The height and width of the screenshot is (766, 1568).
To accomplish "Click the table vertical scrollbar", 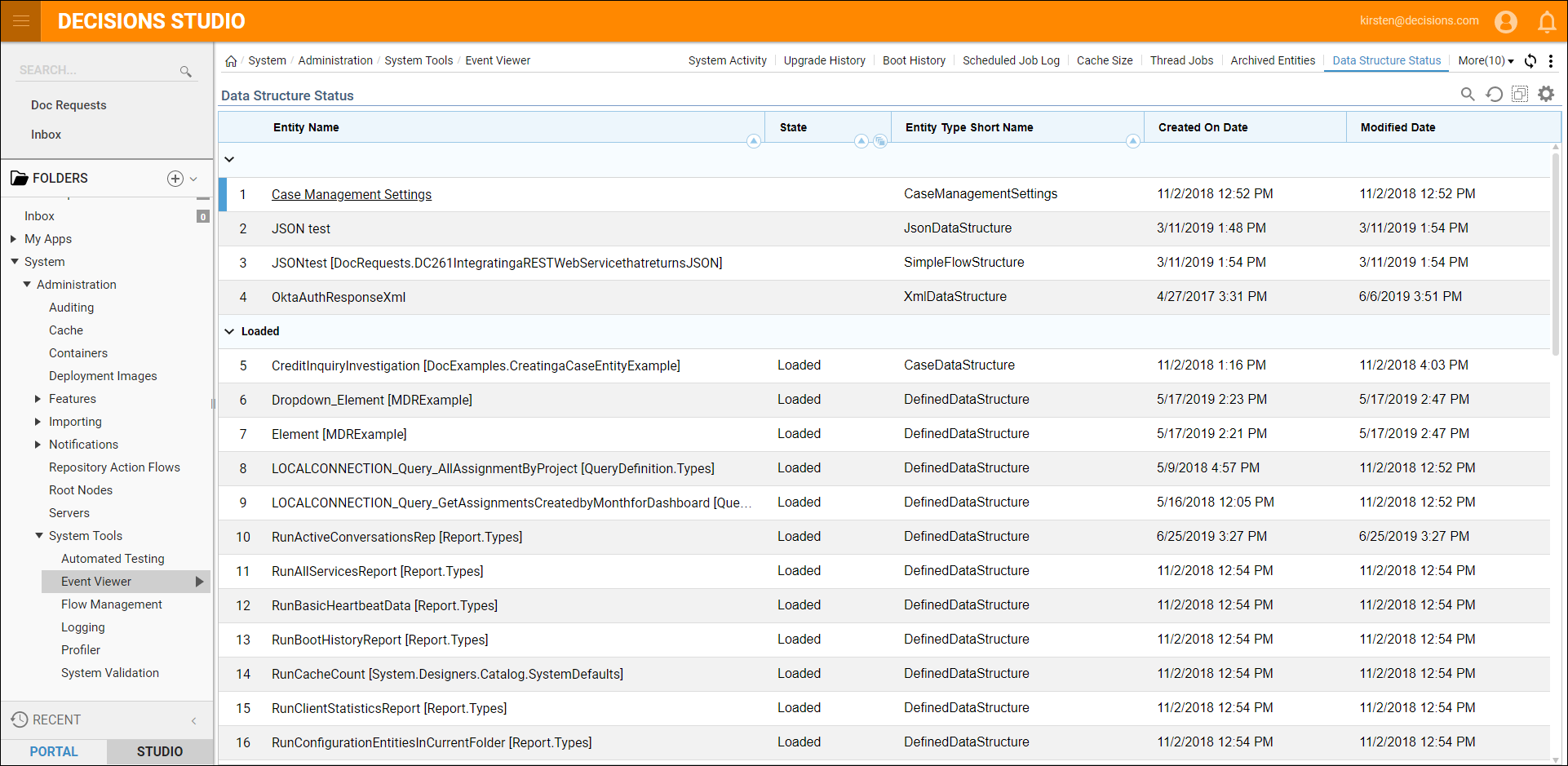I will (x=1555, y=253).
